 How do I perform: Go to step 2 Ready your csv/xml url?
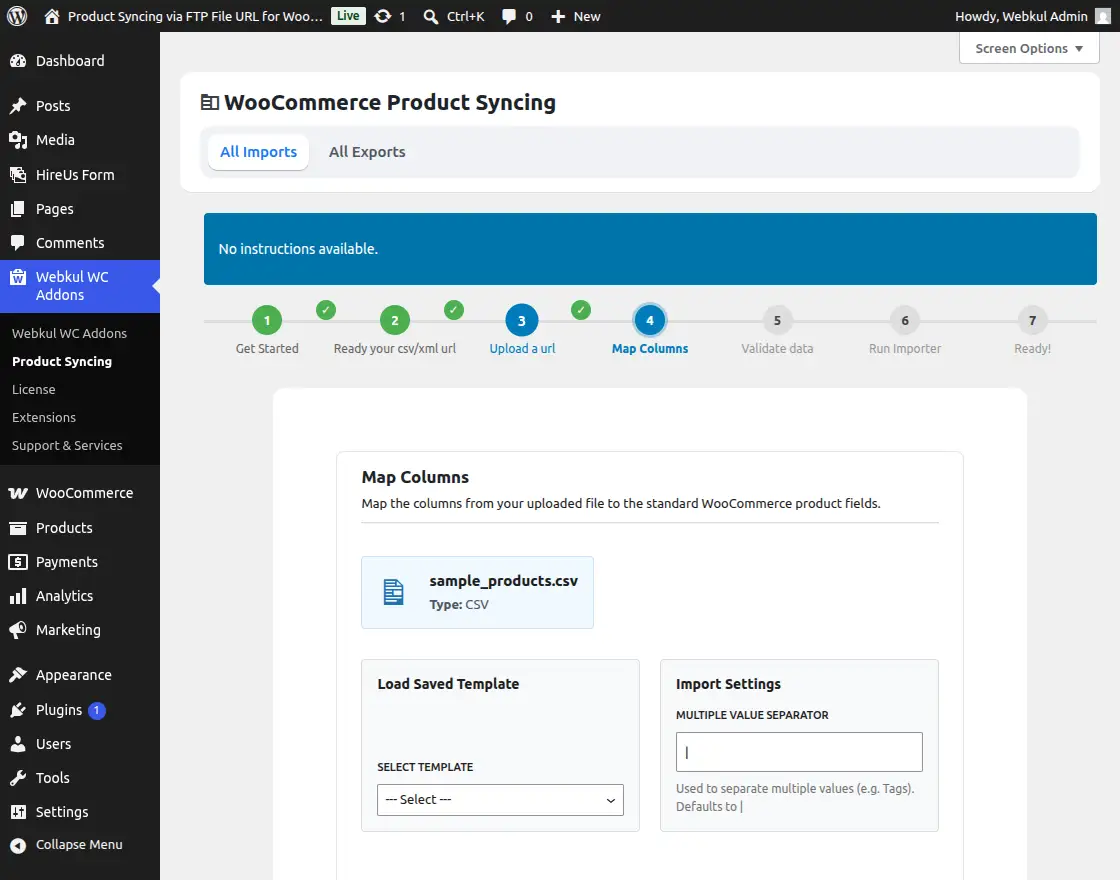point(395,321)
